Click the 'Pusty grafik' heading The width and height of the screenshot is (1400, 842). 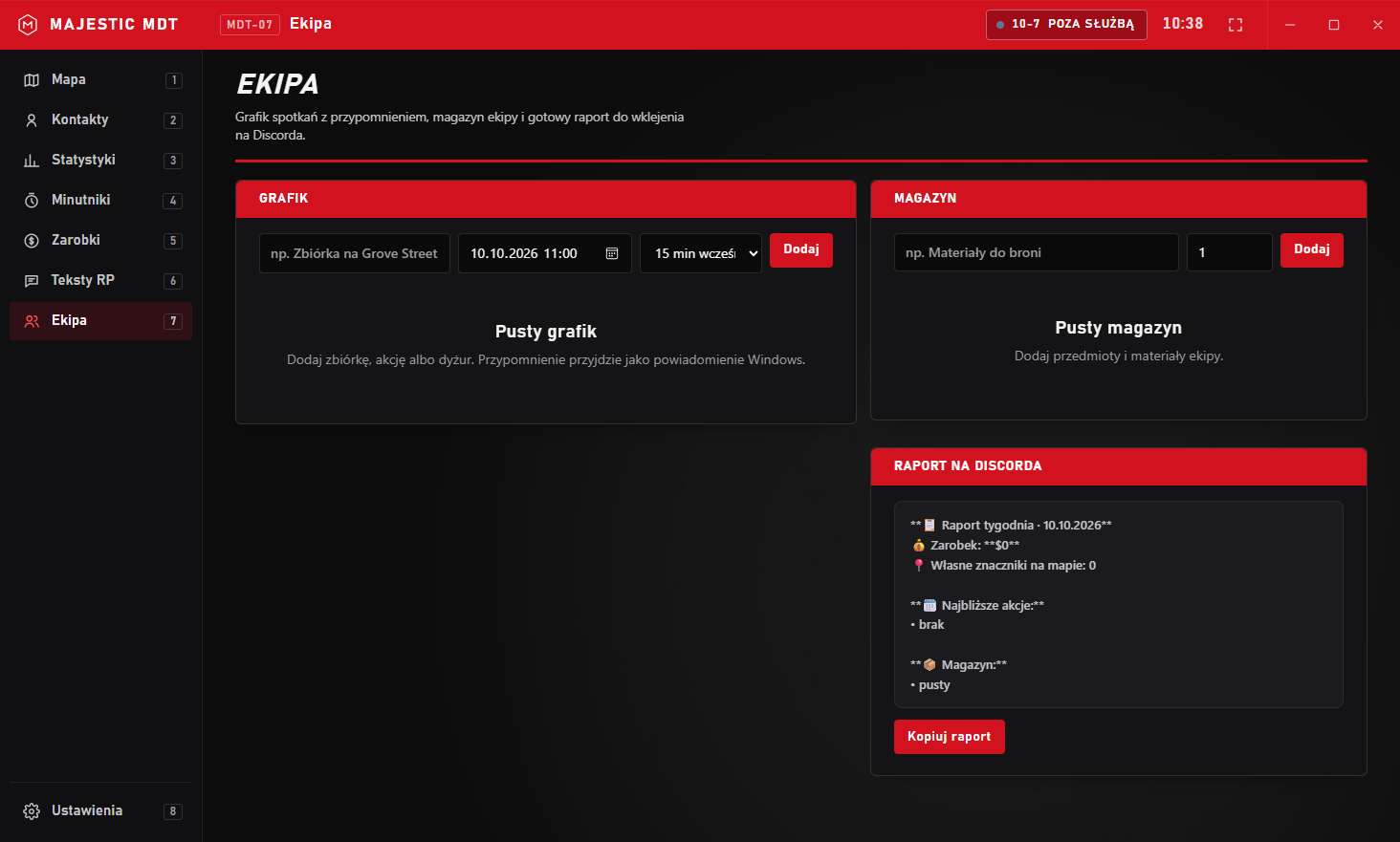pyautogui.click(x=546, y=332)
